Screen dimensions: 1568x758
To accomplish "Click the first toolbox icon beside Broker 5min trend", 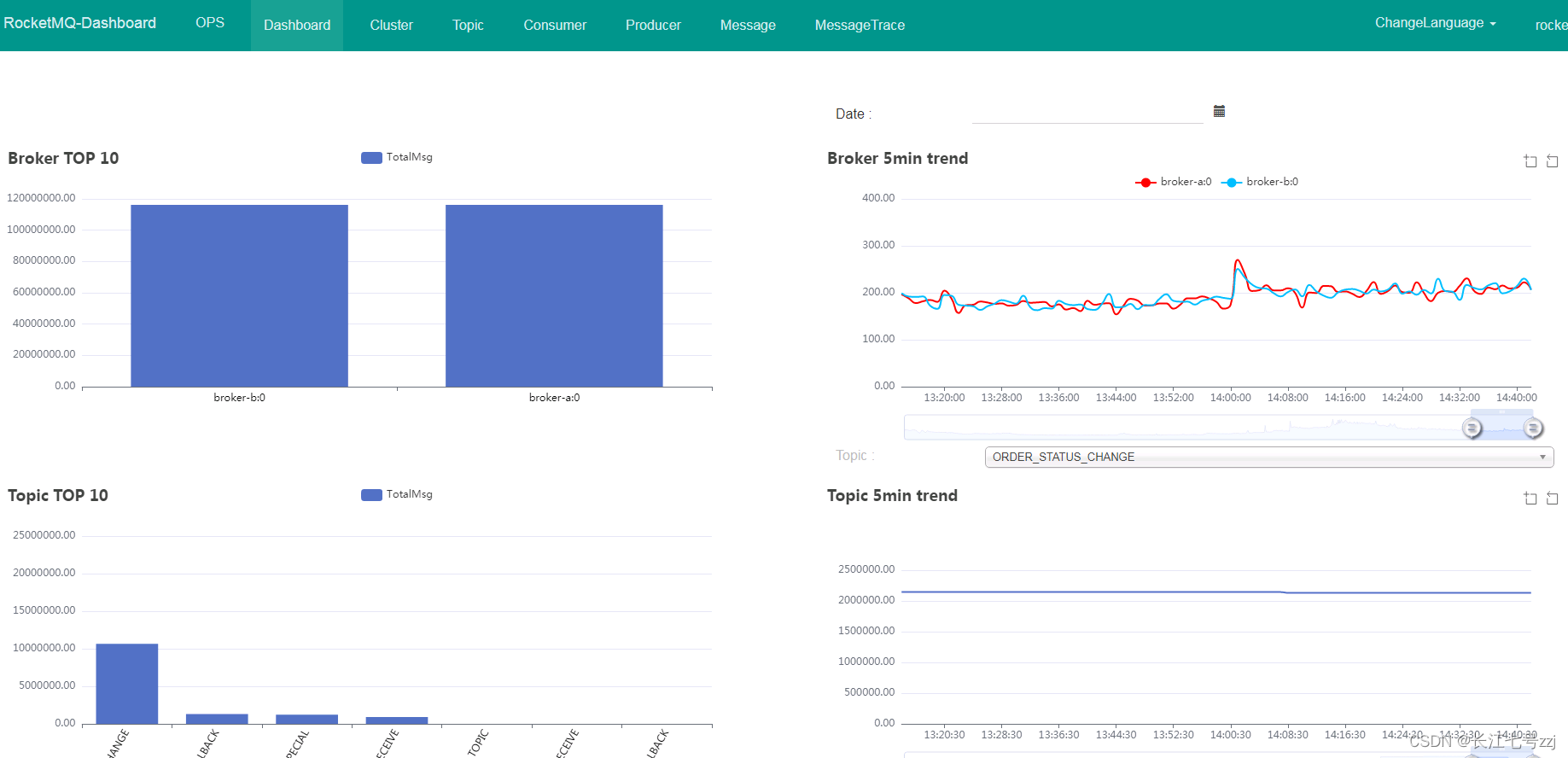I will pos(1530,161).
